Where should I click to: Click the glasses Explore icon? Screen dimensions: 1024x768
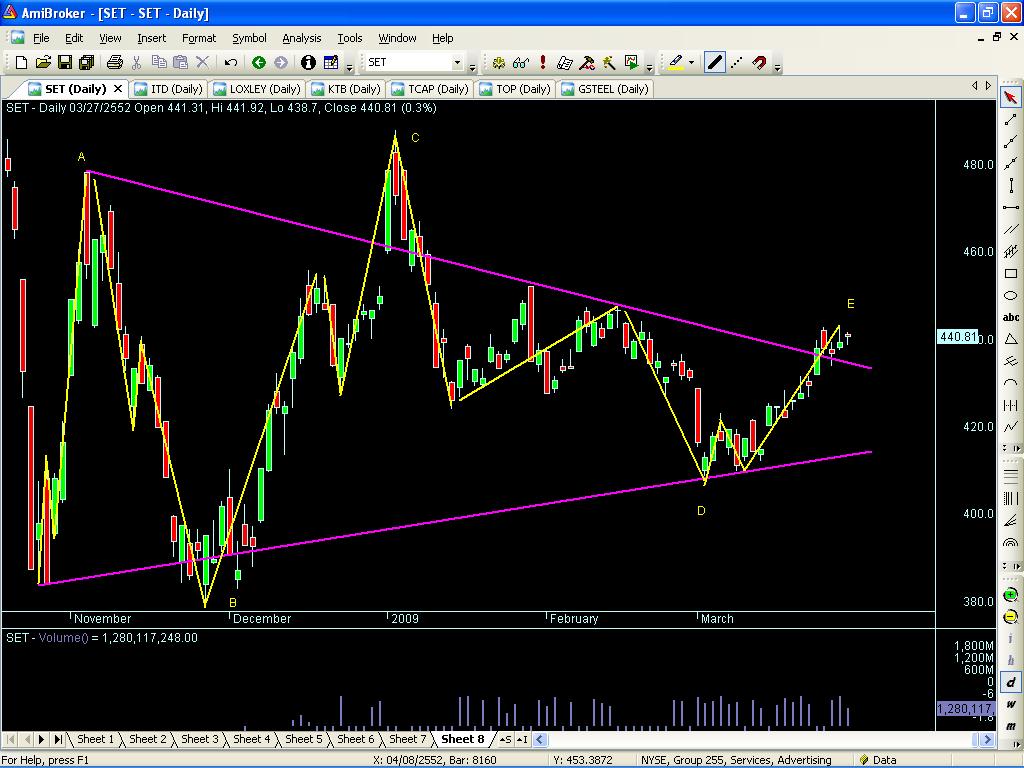[x=521, y=63]
